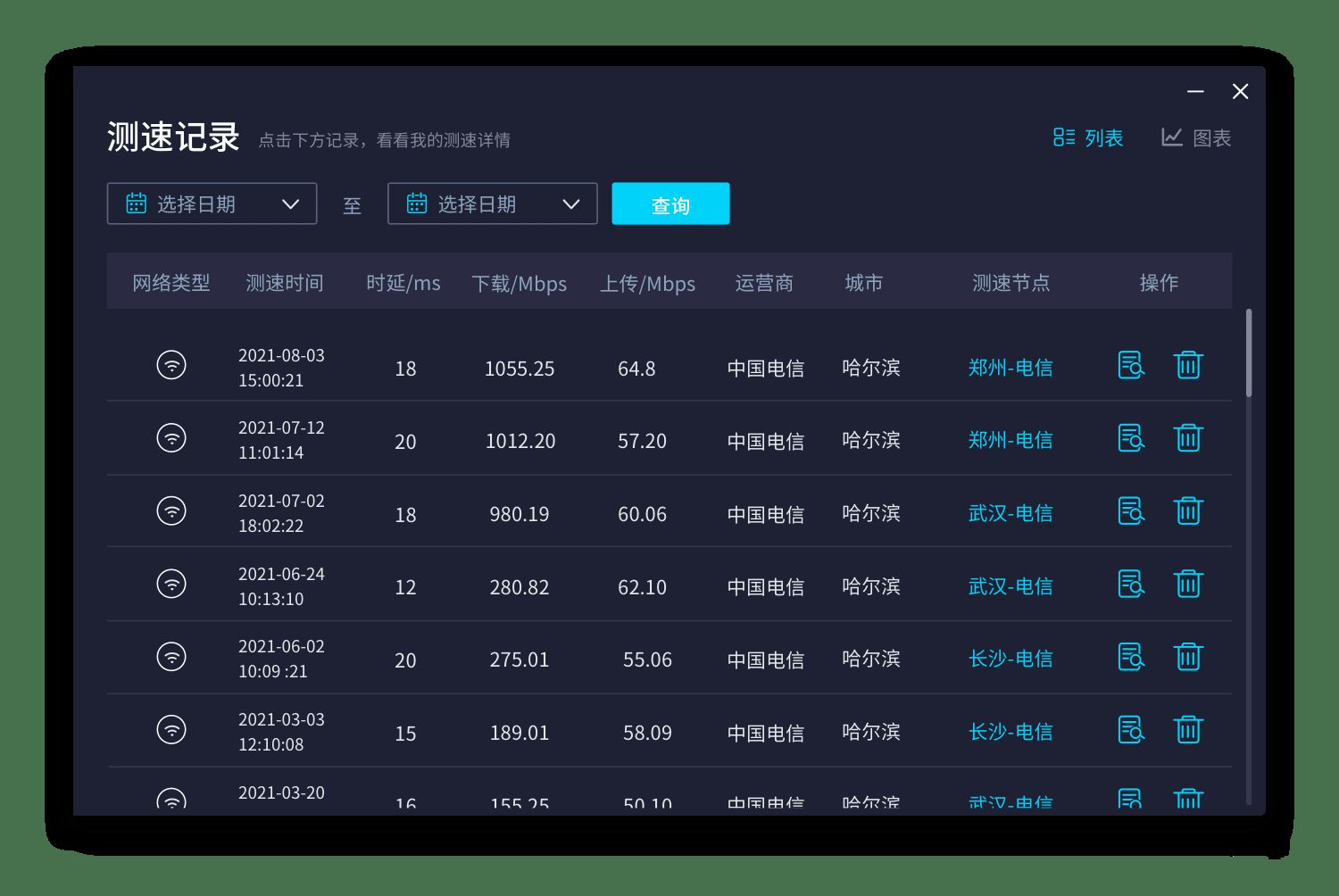Delete the 2021-03-03 test record
The height and width of the screenshot is (896, 1339).
point(1188,731)
